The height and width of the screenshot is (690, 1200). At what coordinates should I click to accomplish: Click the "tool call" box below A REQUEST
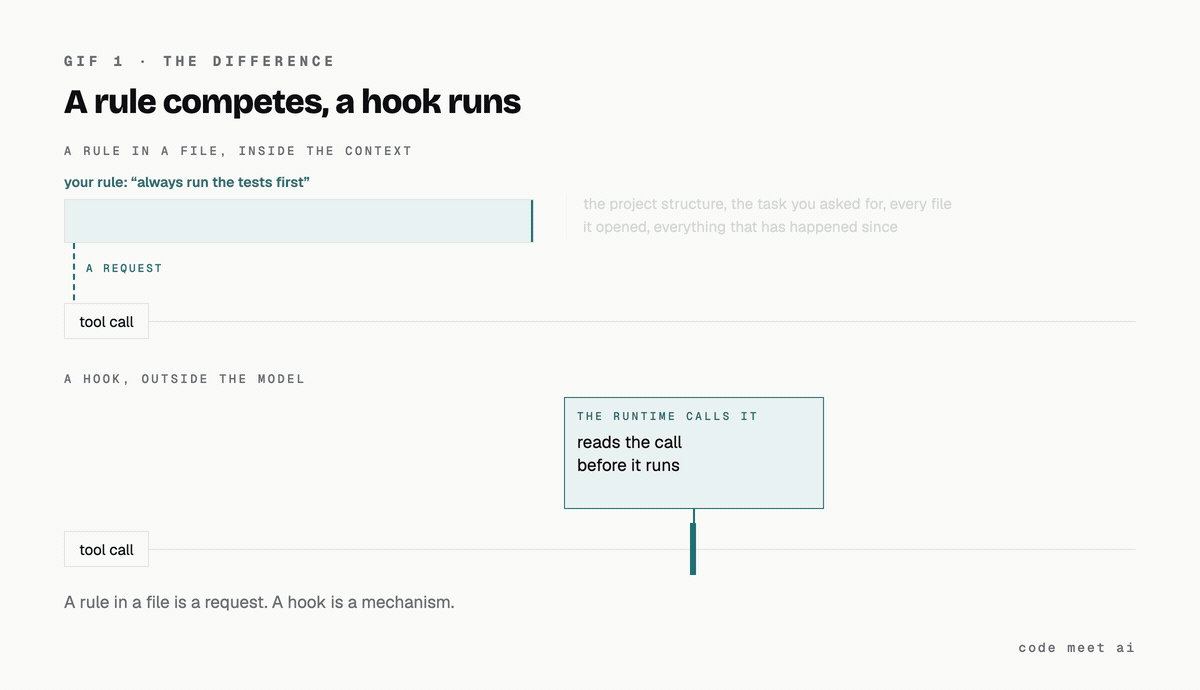click(x=106, y=322)
